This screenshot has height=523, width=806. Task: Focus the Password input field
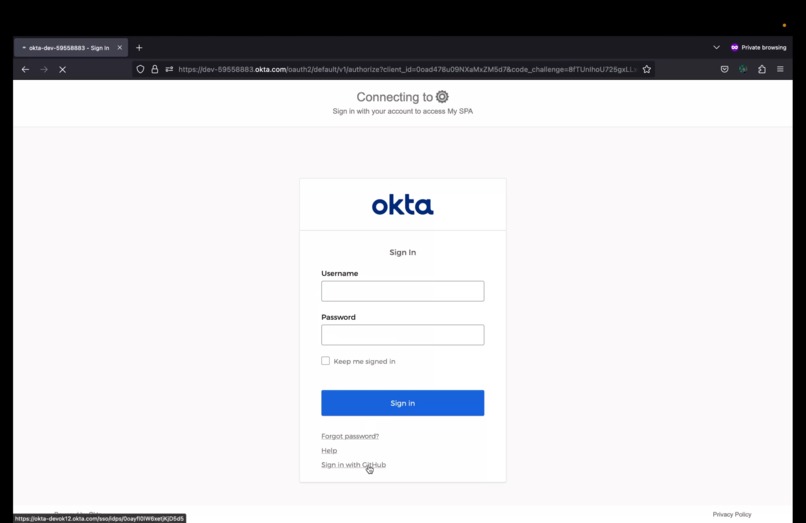(402, 335)
